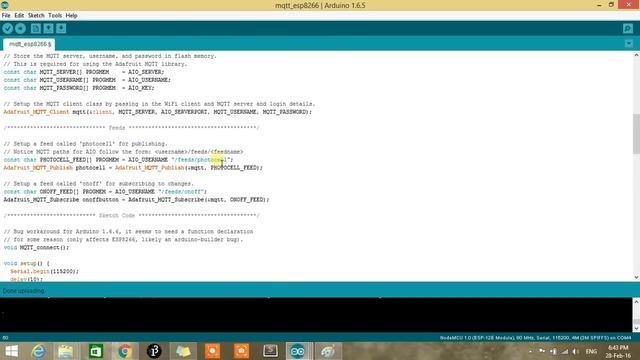Screen dimensions: 640x360
Task: Click the MQTT_PASSWORD[] declaration line
Action: (x=79, y=88)
